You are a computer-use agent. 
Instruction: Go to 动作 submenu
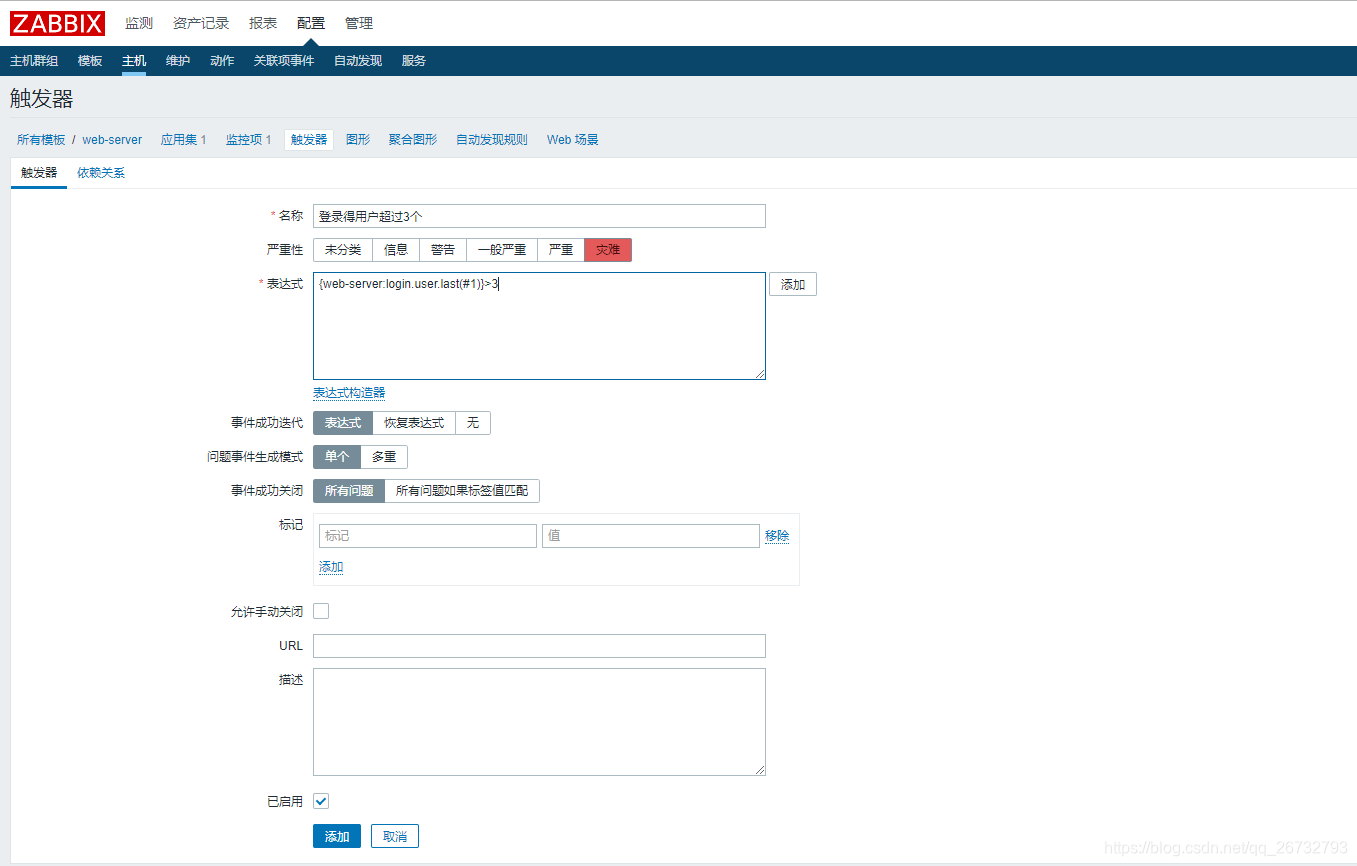tap(222, 61)
